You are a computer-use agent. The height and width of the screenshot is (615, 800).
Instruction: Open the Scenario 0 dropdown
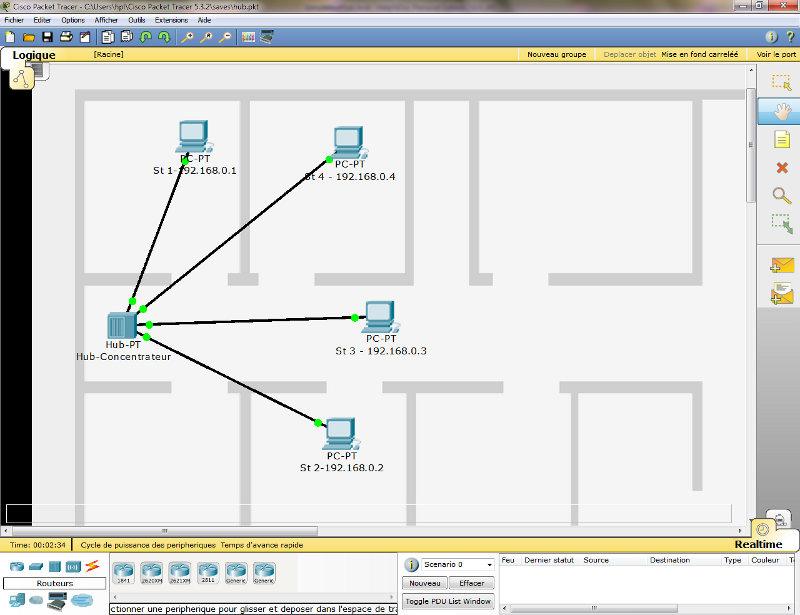pos(458,564)
